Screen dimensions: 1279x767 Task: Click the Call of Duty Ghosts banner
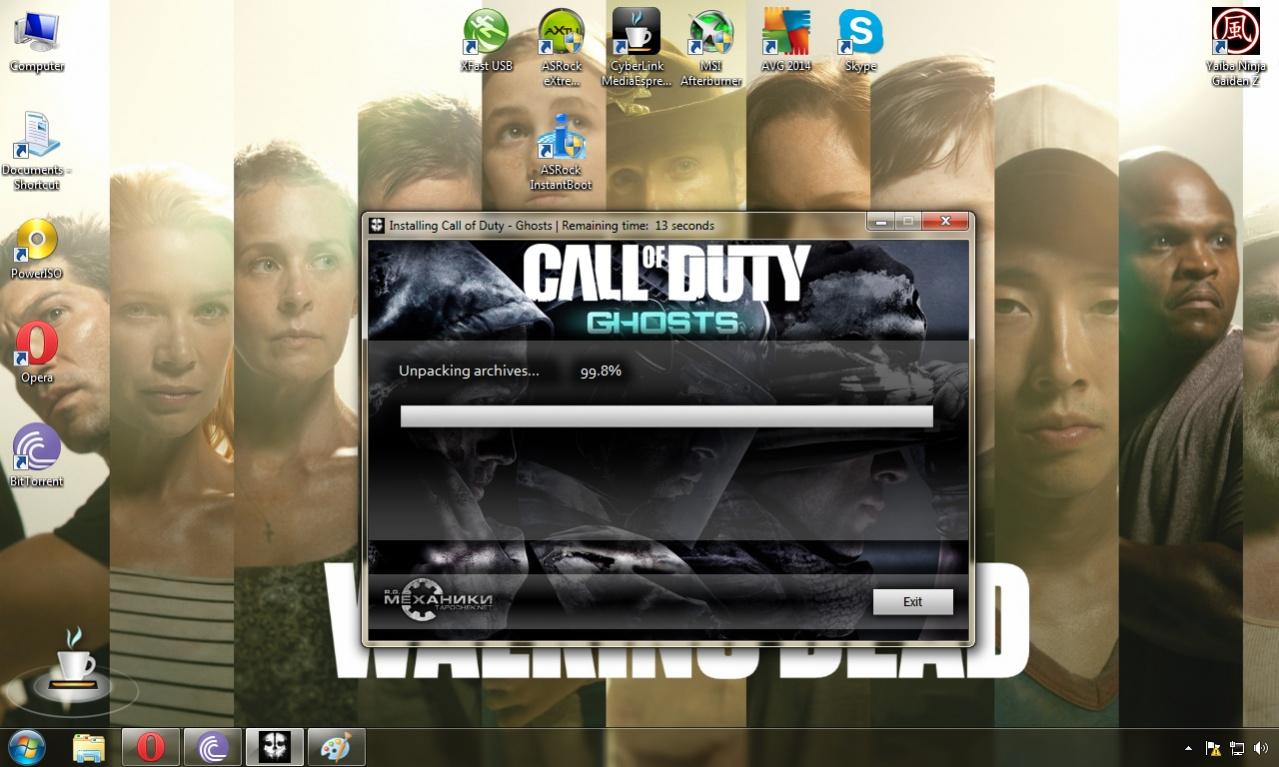pyautogui.click(x=667, y=289)
